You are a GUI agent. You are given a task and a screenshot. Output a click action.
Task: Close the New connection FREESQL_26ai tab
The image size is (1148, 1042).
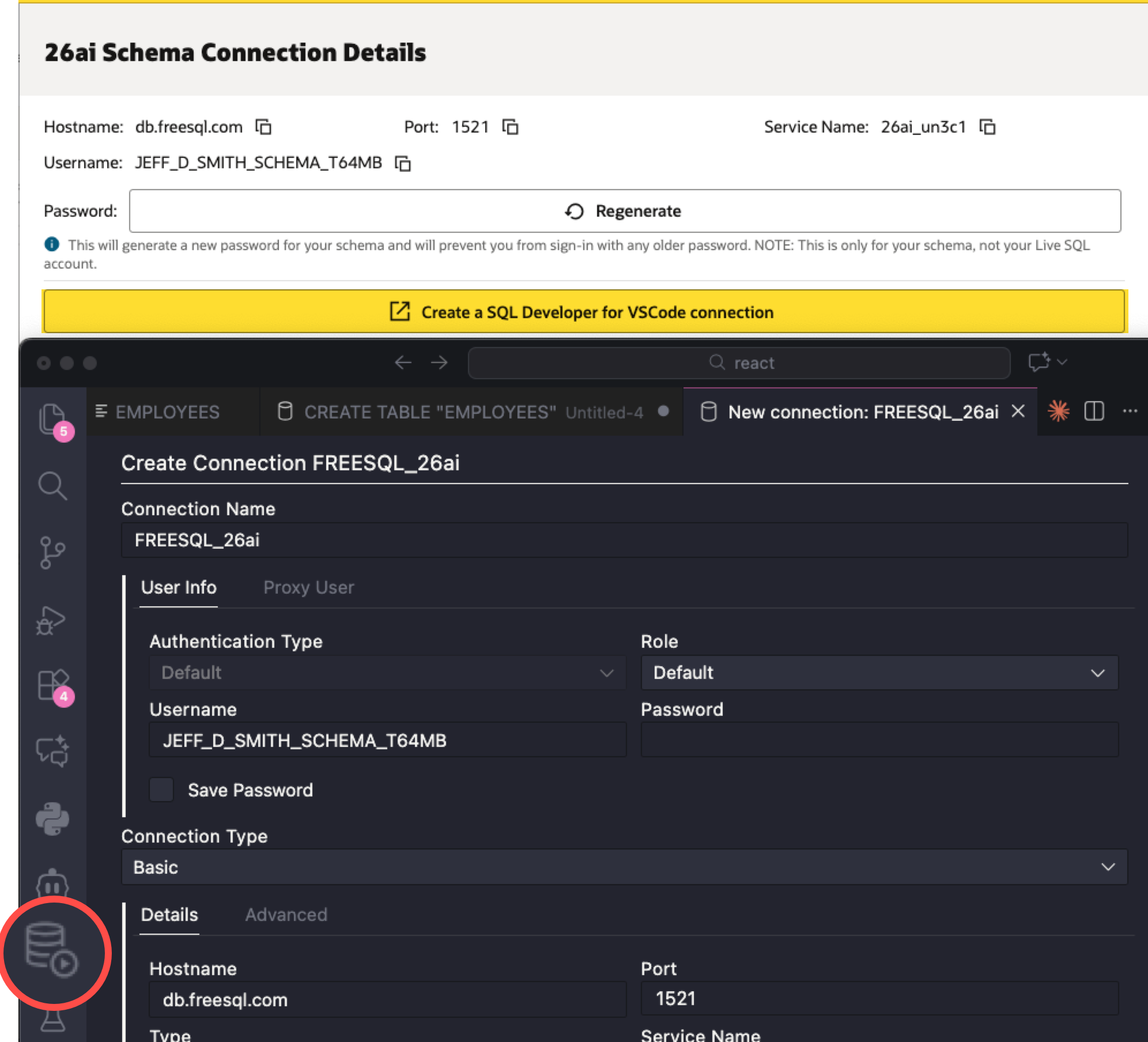(1018, 411)
